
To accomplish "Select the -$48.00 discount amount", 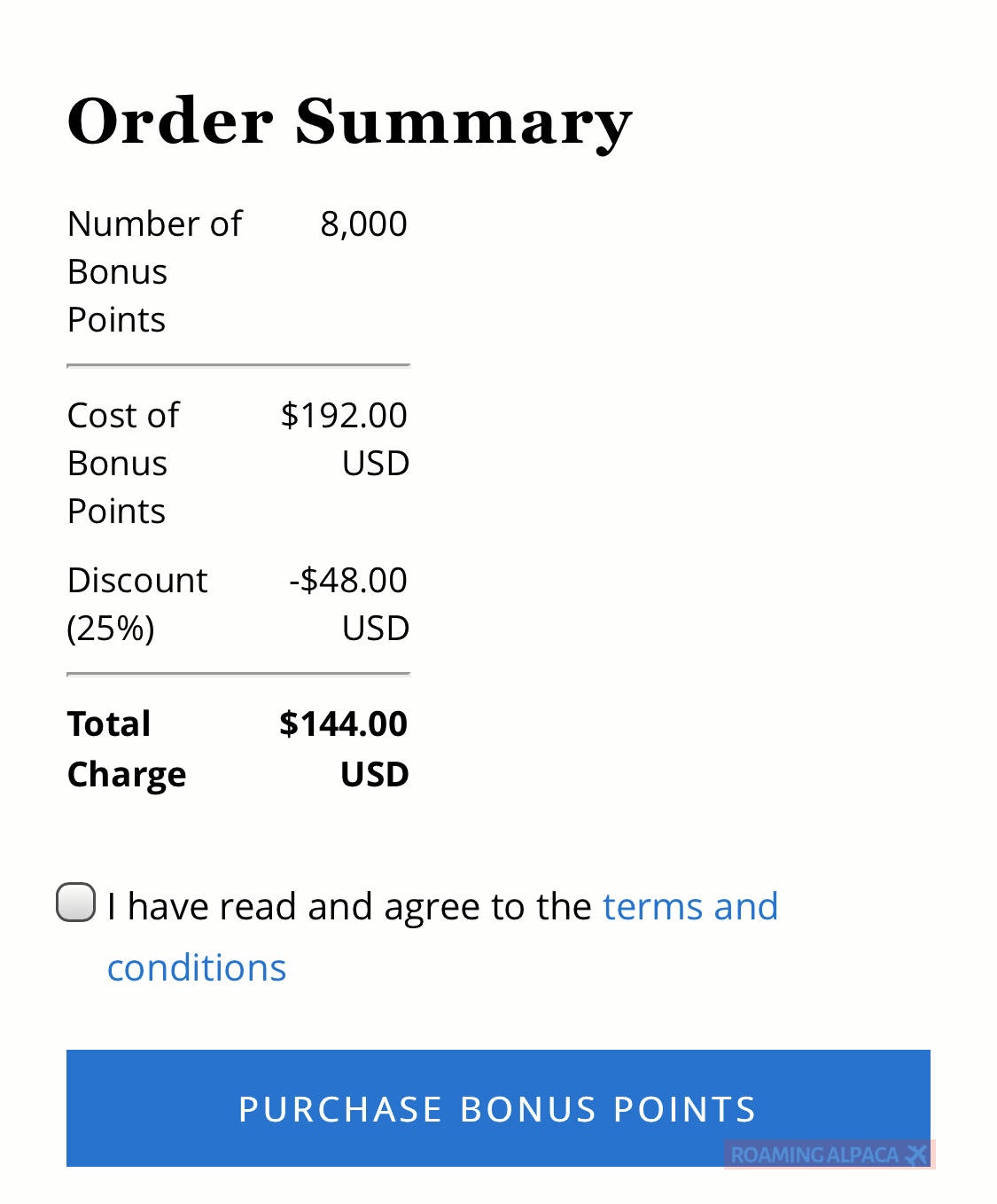I will pos(348,581).
